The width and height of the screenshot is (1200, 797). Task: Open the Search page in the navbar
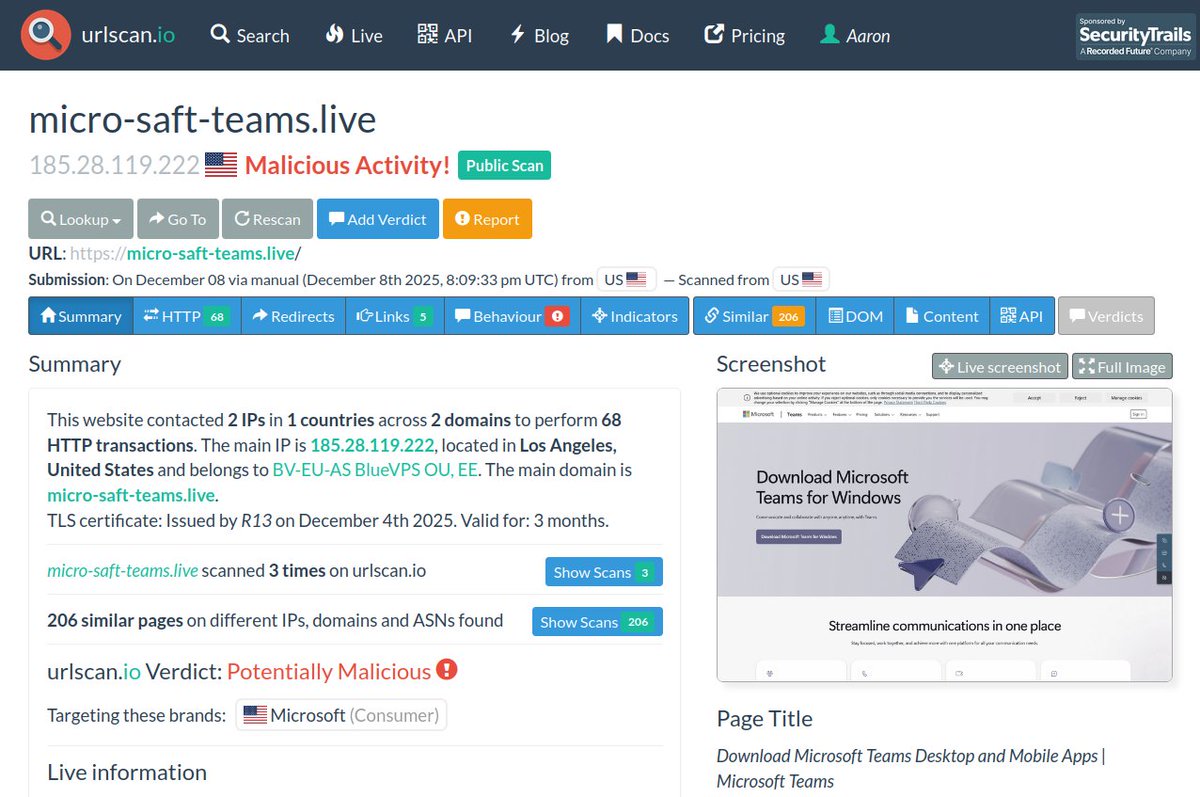pyautogui.click(x=250, y=35)
